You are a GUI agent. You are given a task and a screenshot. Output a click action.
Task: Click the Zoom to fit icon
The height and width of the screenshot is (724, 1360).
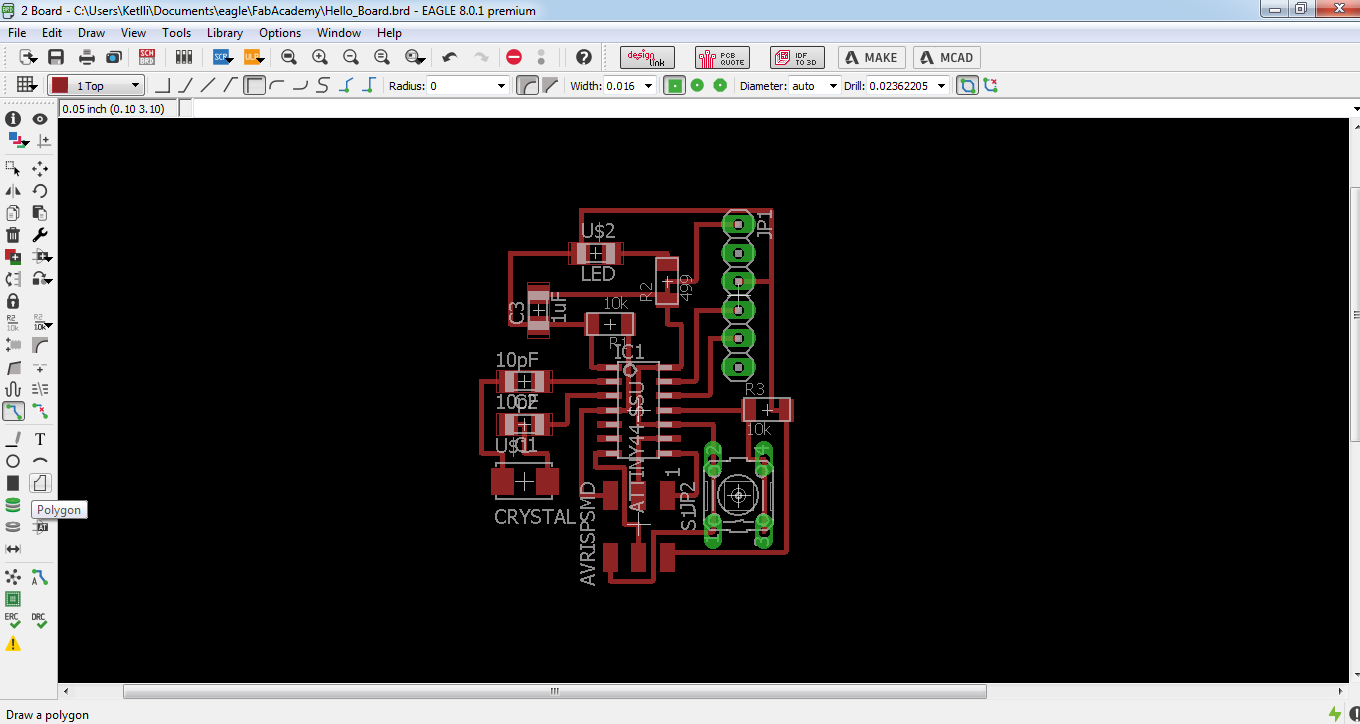(289, 57)
